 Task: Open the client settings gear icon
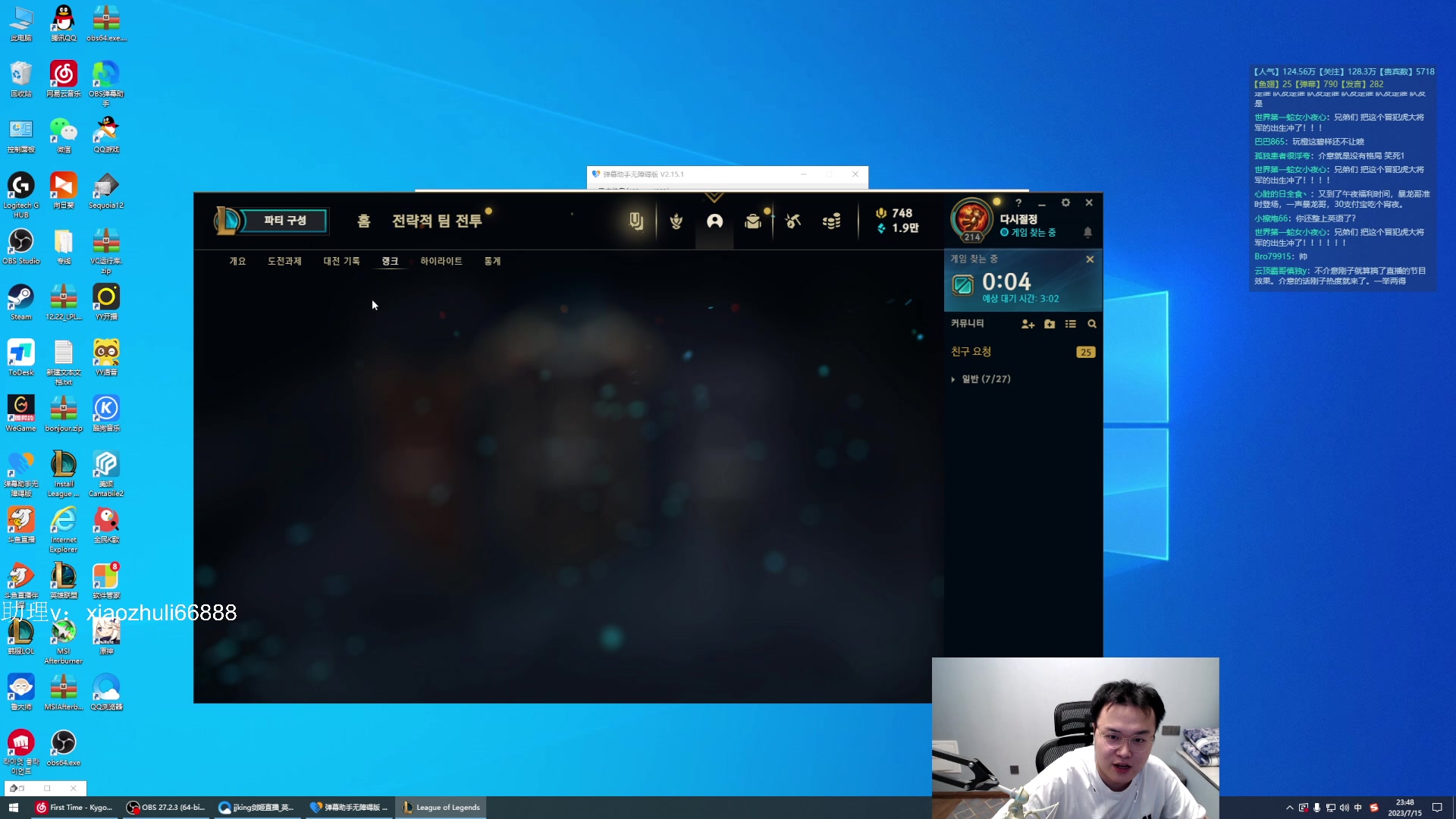pos(1065,202)
